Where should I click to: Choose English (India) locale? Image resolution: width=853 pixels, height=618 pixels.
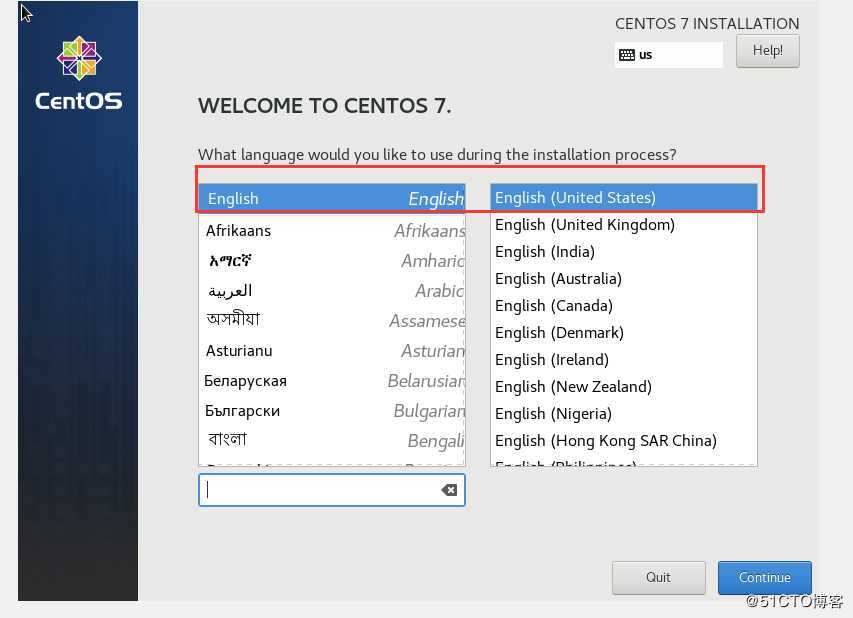(623, 252)
